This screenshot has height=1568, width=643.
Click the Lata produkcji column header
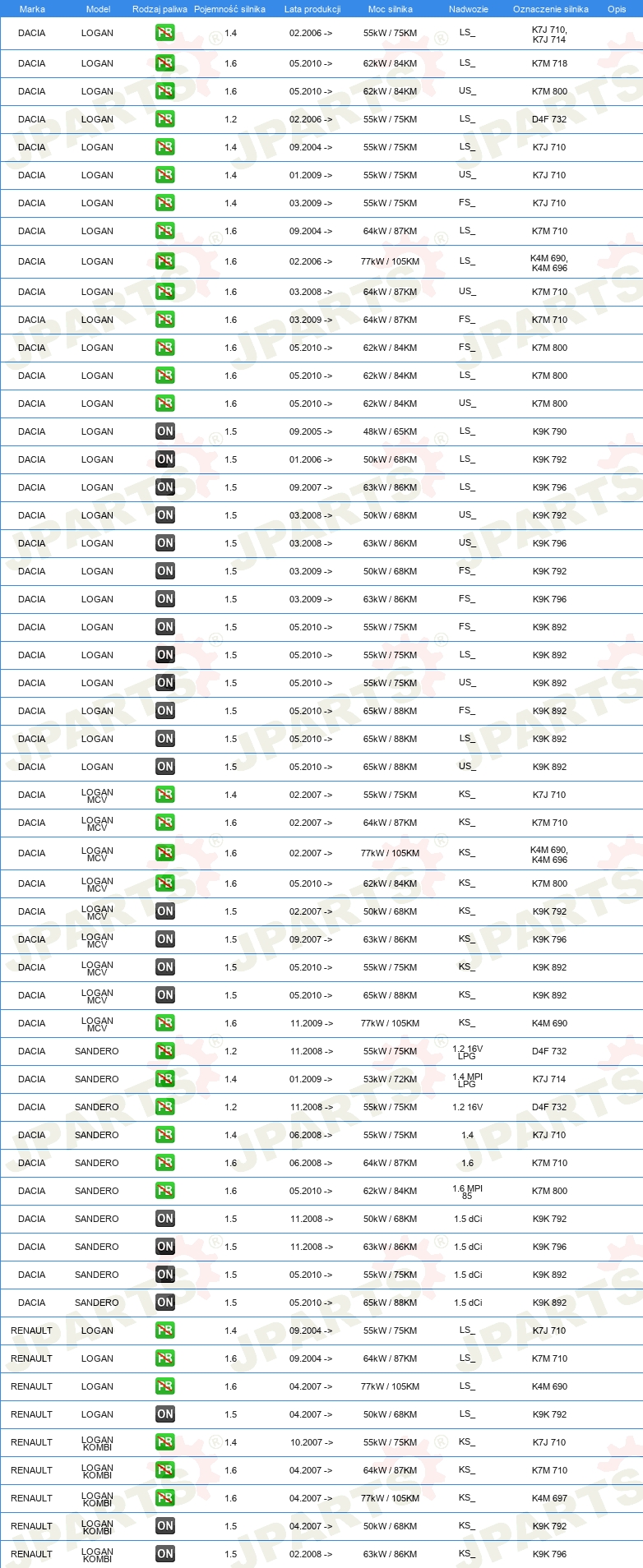pos(312,9)
